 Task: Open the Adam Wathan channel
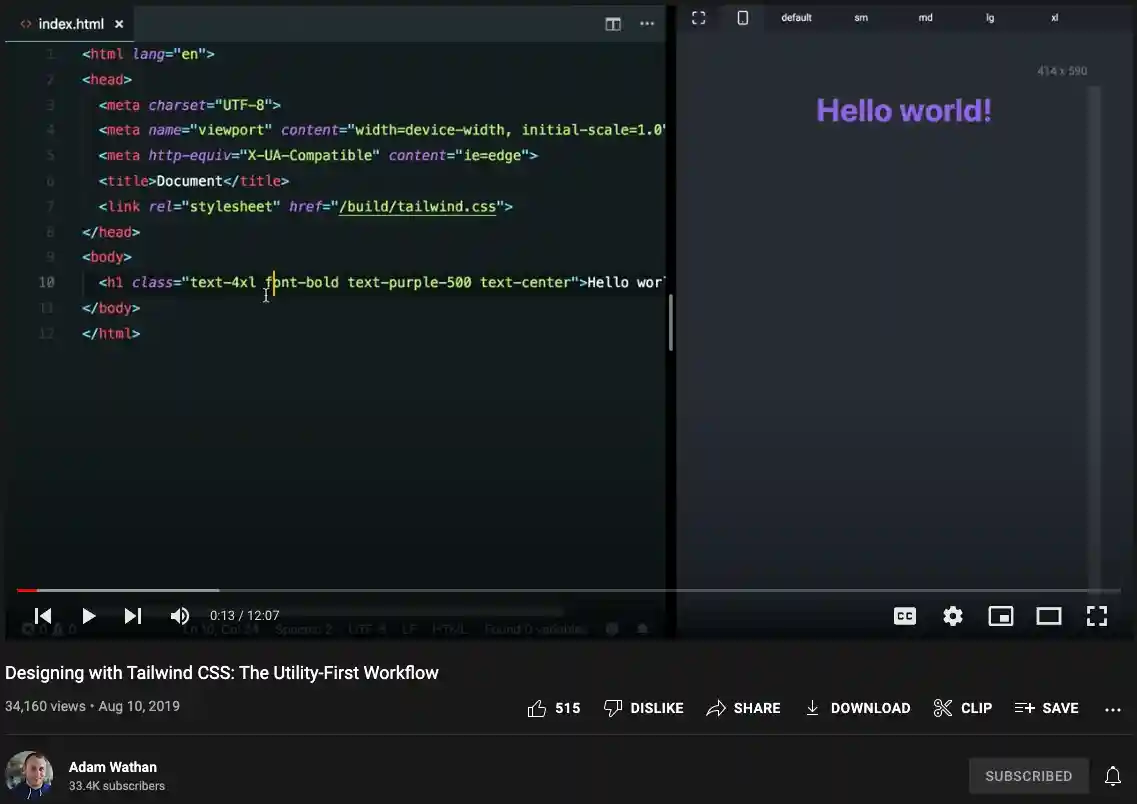tap(112, 767)
